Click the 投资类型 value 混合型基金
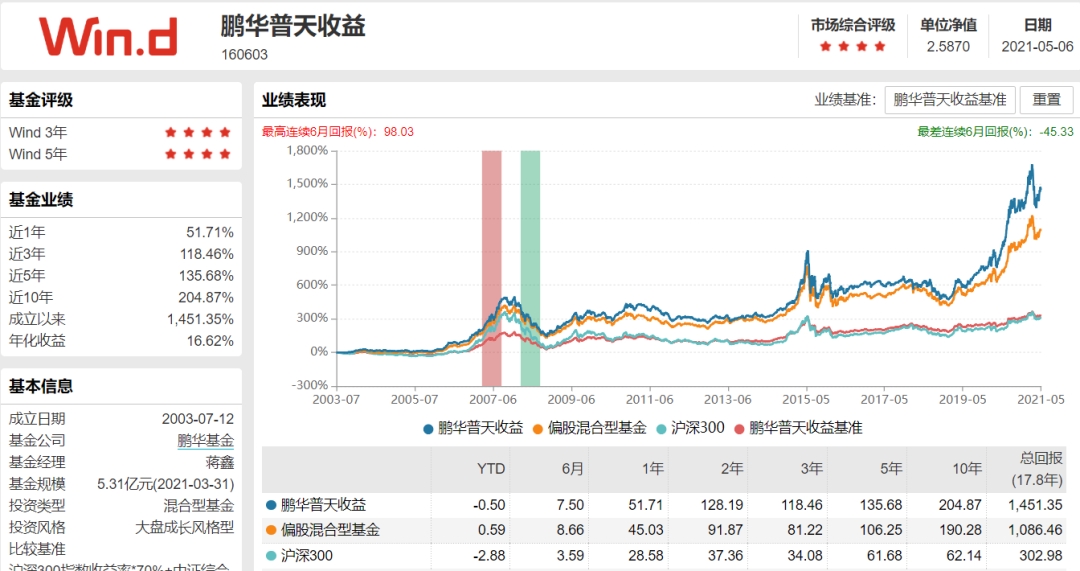The width and height of the screenshot is (1080, 571). 198,506
